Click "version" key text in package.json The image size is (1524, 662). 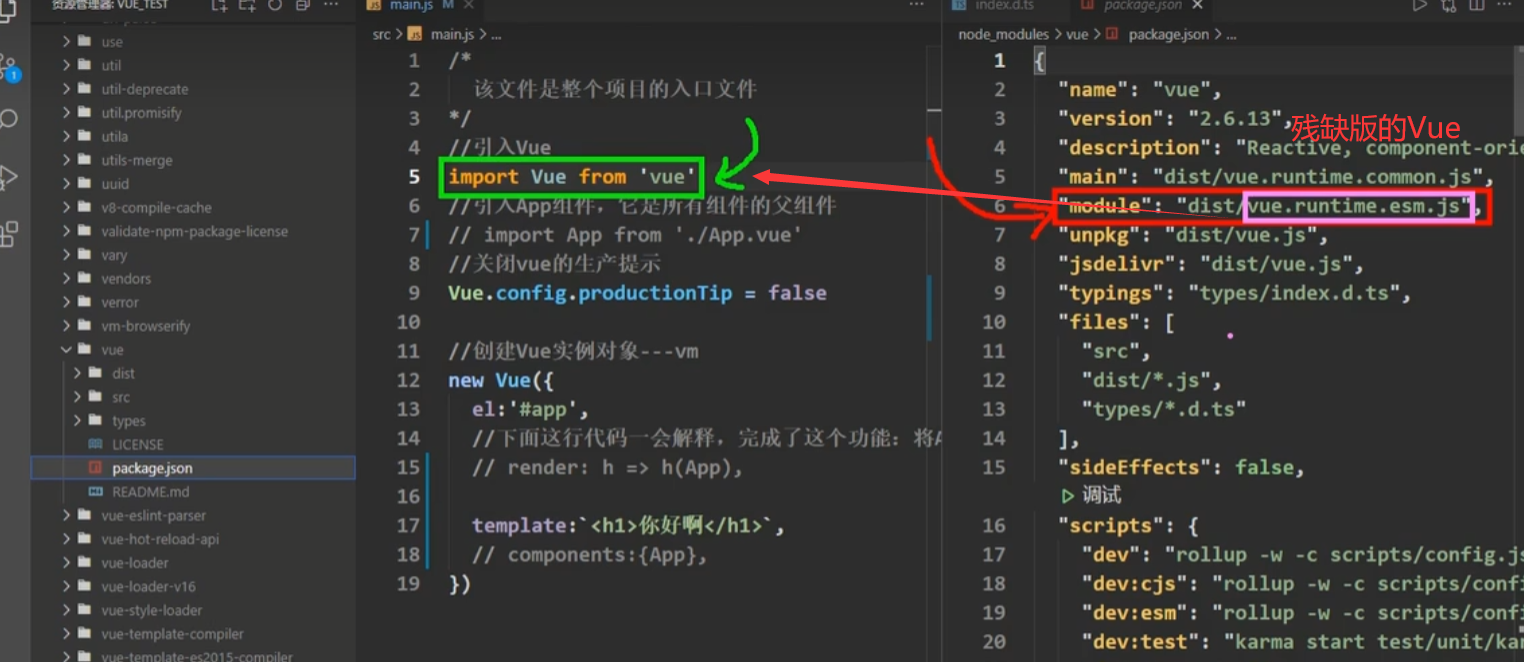(1112, 118)
